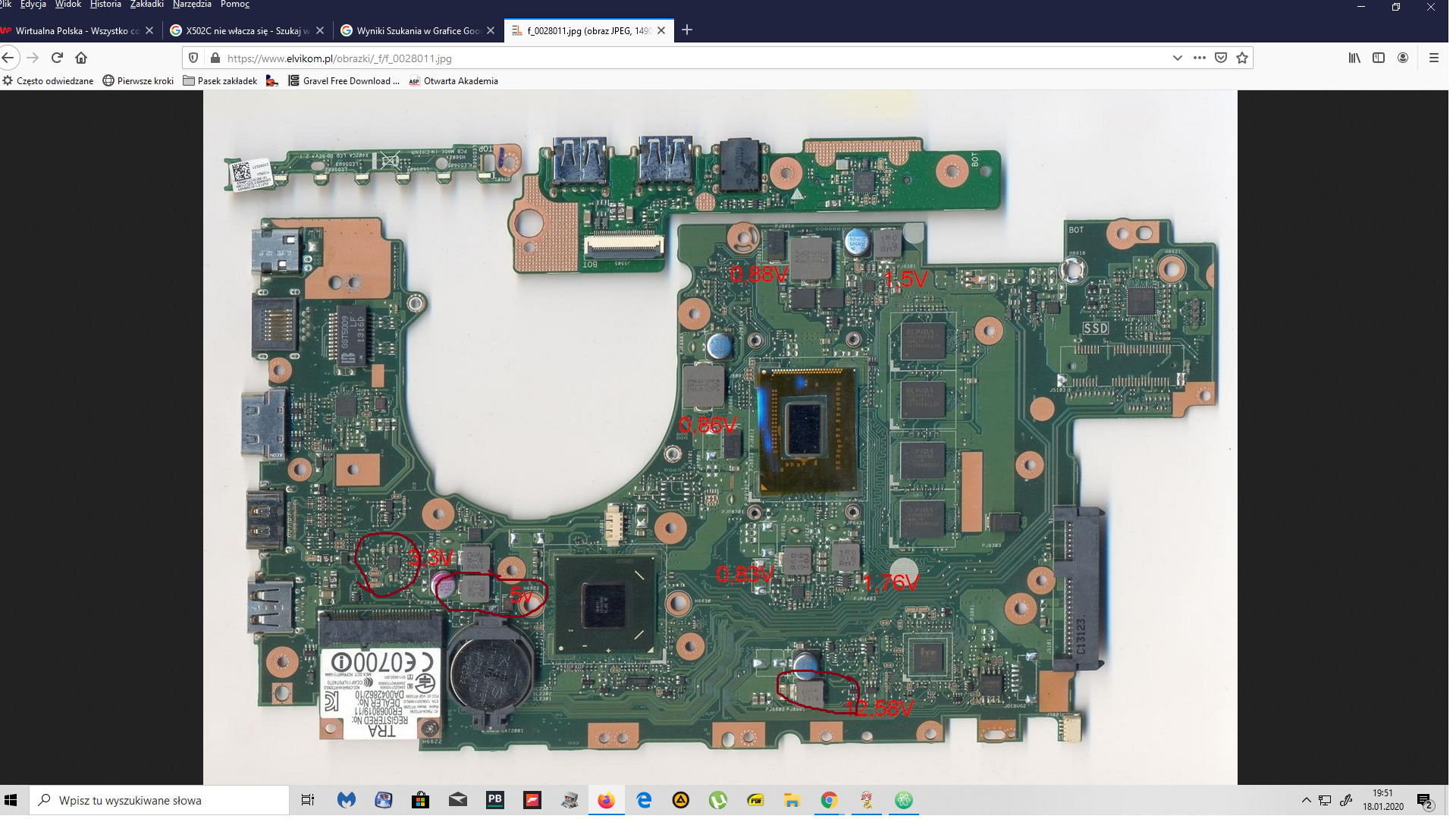Open the Edycja menu
Screen dimensions: 1456x819
coord(33,5)
